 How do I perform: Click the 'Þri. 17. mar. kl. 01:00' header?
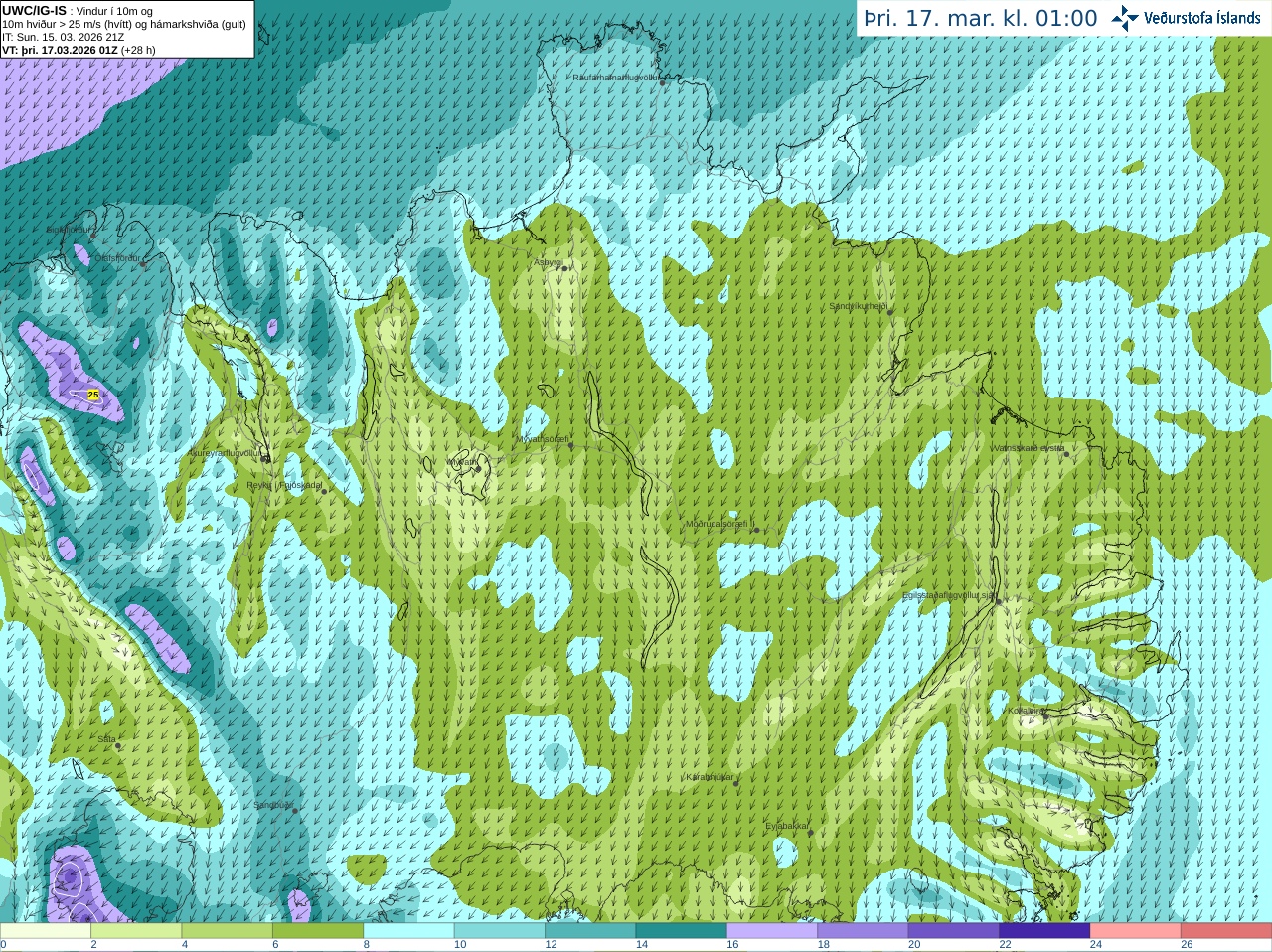click(x=980, y=19)
